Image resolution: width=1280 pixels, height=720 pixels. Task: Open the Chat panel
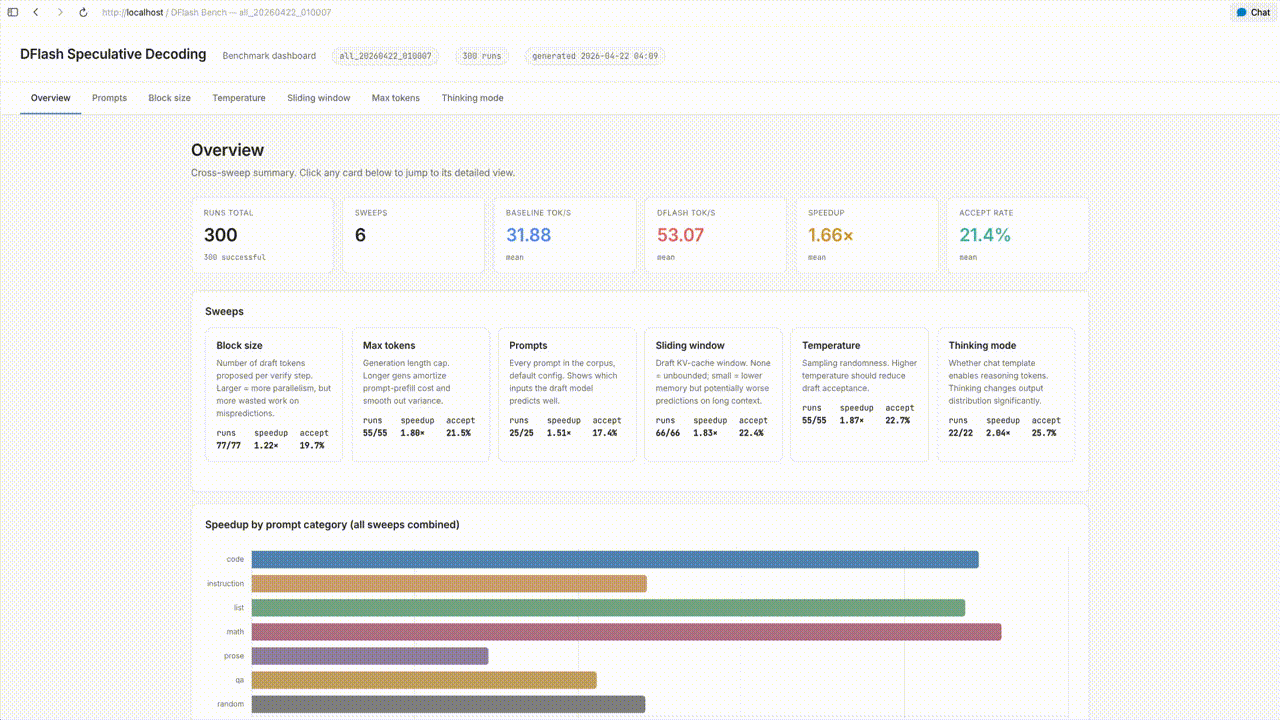click(x=1251, y=12)
